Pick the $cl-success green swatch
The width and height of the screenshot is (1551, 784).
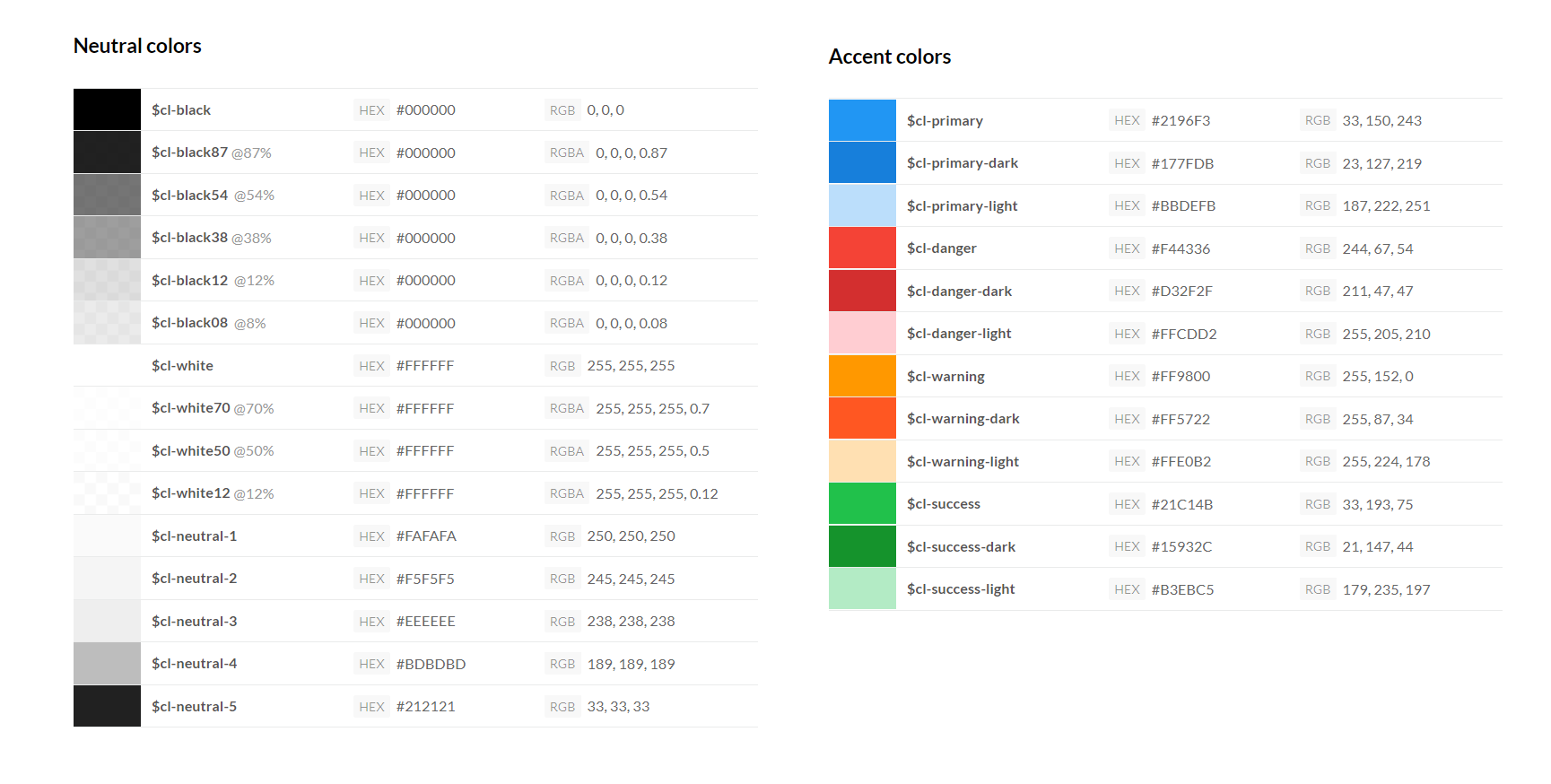click(x=861, y=504)
